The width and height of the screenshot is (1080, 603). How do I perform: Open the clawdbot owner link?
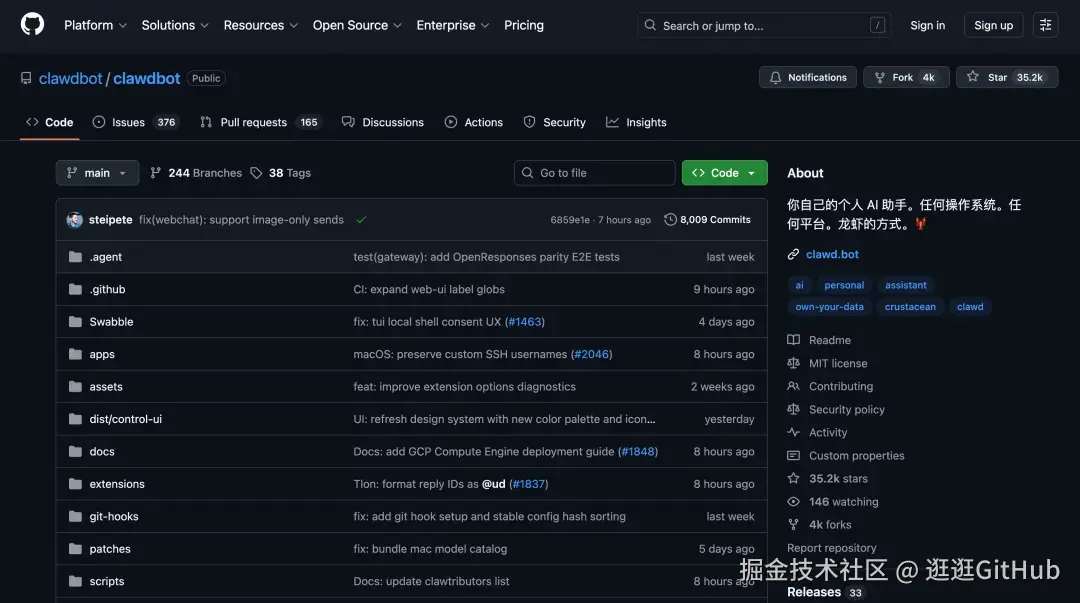click(x=70, y=79)
